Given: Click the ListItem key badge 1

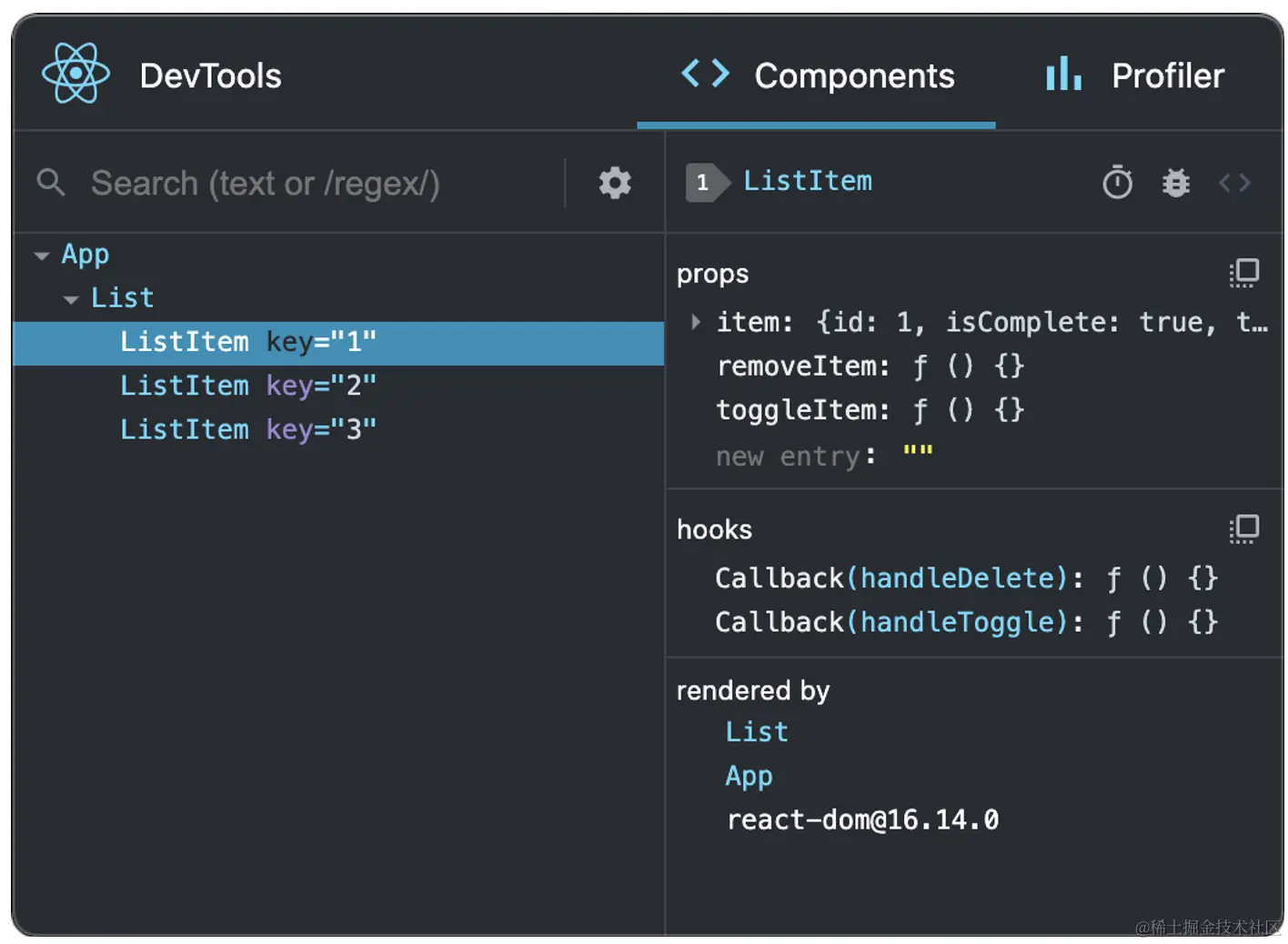Looking at the screenshot, I should [706, 183].
